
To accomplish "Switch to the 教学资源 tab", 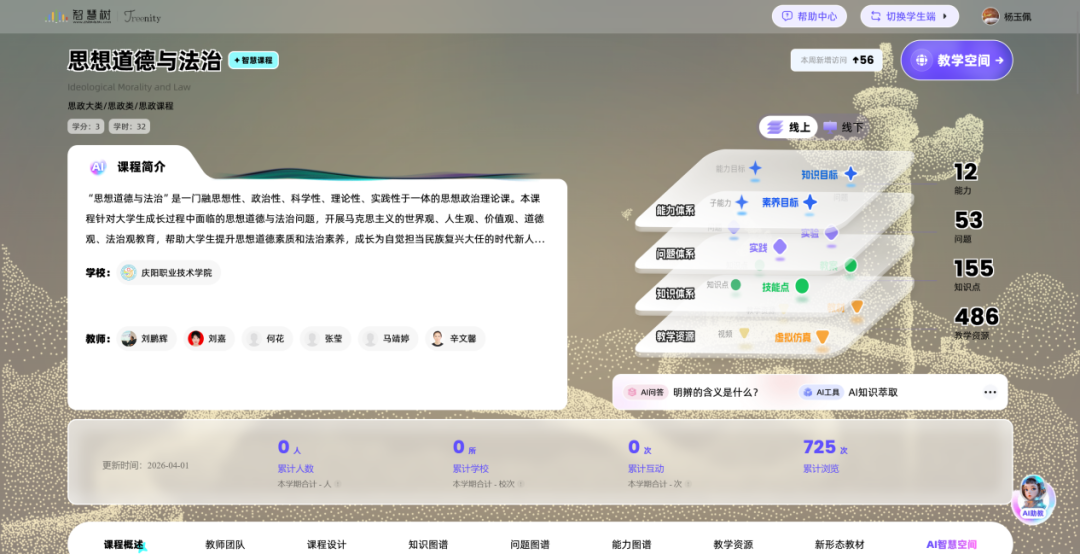I will (x=733, y=544).
